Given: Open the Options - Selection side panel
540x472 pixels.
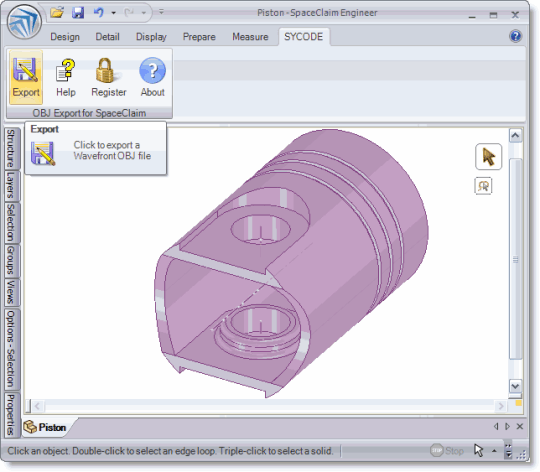Looking at the screenshot, I should 11,349.
